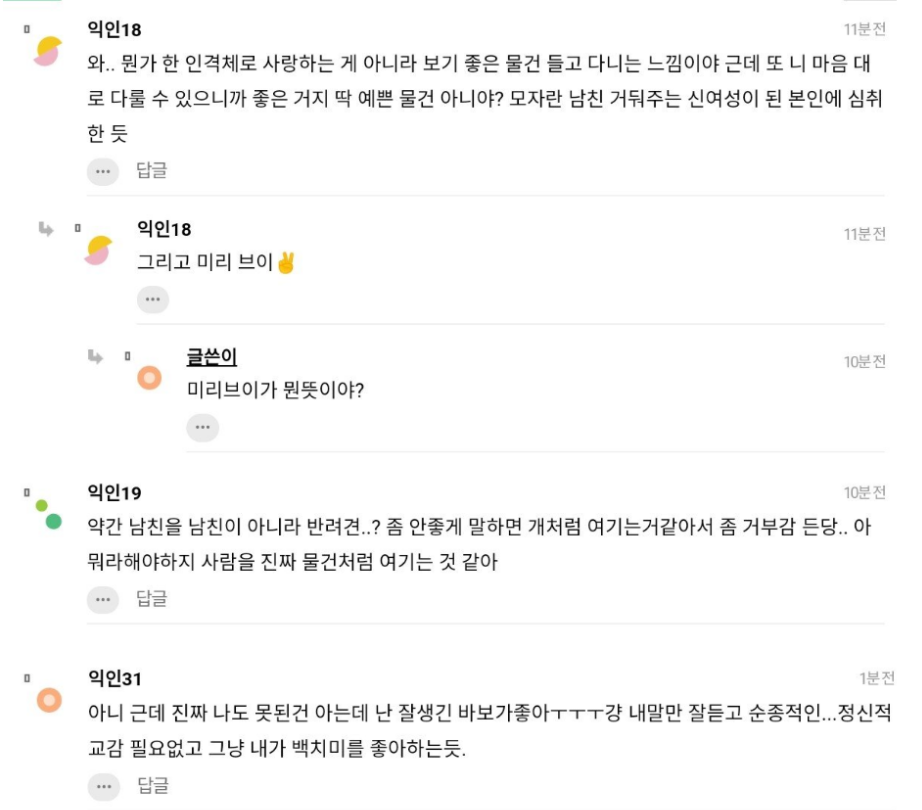This screenshot has width=922, height=810.
Task: Click the underlined 글쓴이 username
Action: pyautogui.click(x=211, y=357)
